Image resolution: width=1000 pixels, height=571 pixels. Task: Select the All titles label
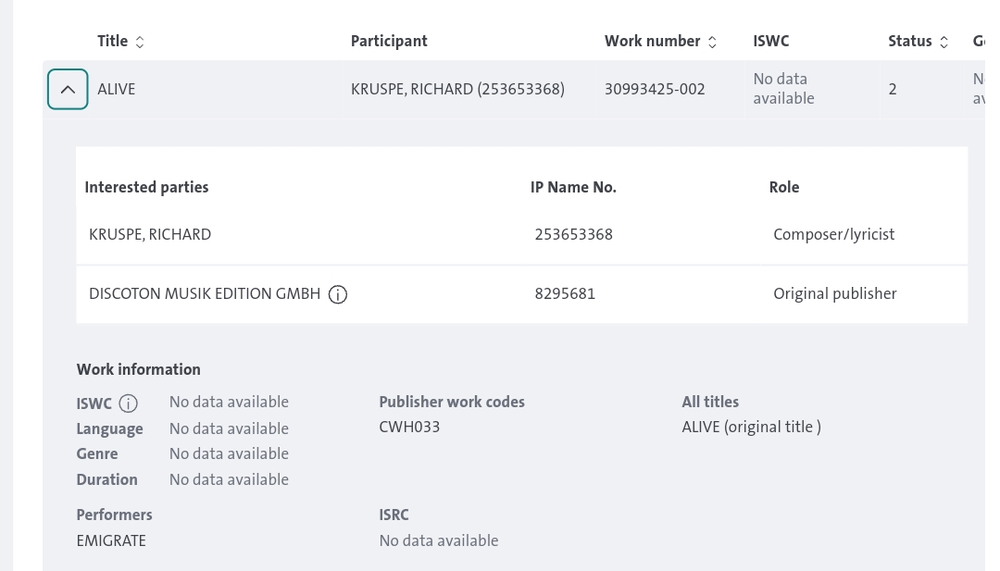(x=710, y=402)
